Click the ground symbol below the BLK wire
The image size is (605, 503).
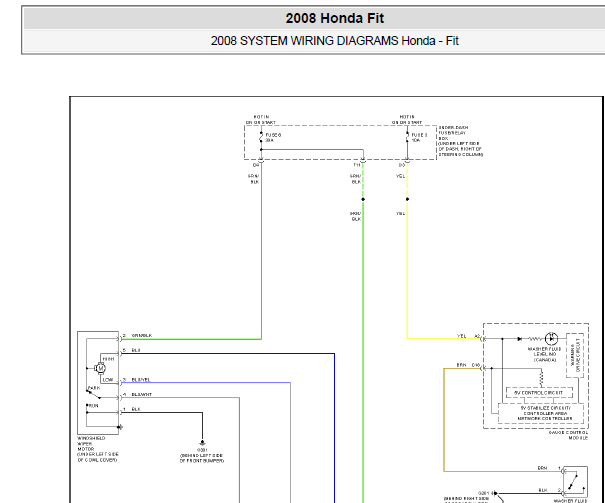[202, 443]
